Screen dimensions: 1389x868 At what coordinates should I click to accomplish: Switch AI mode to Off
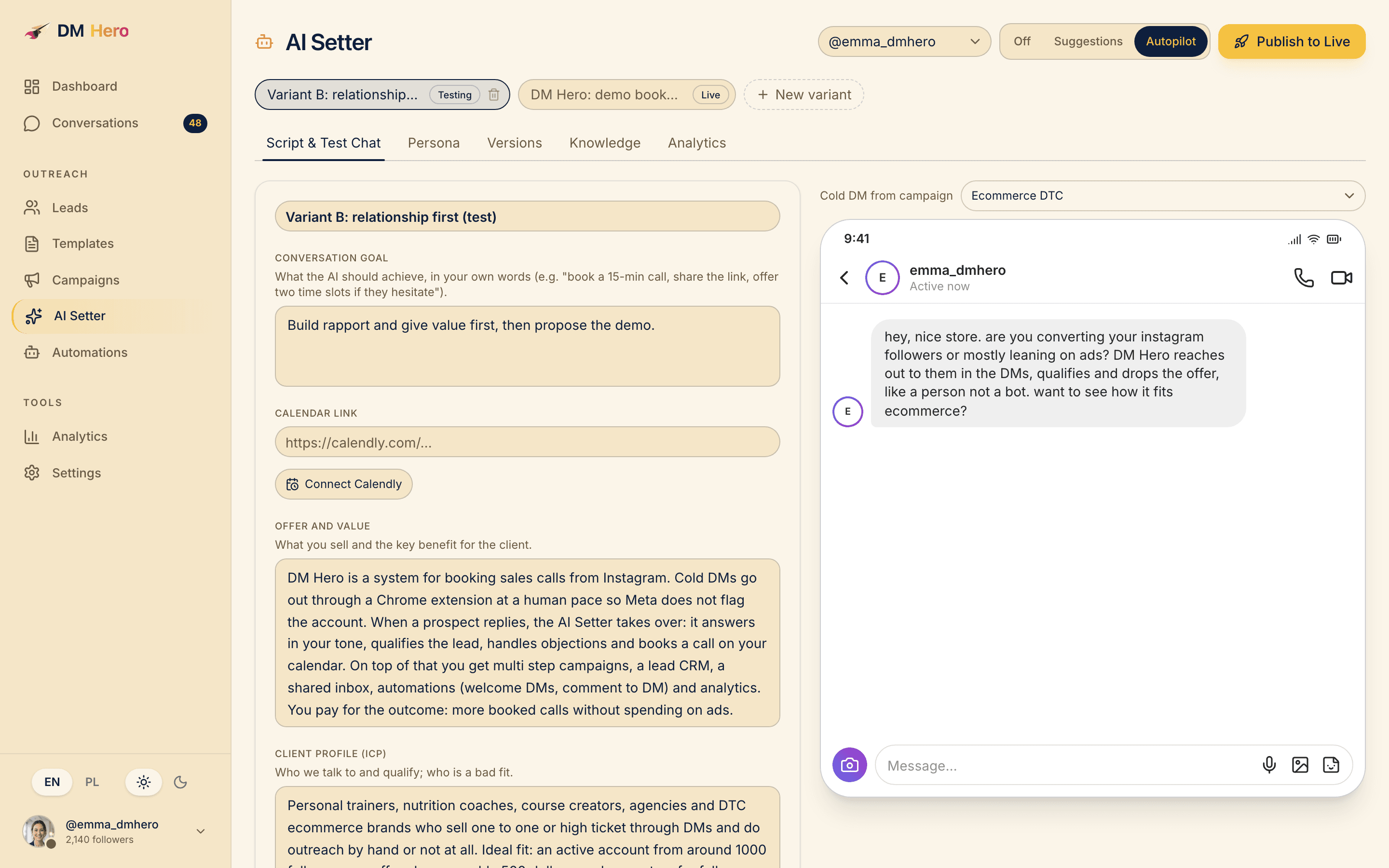(x=1021, y=41)
